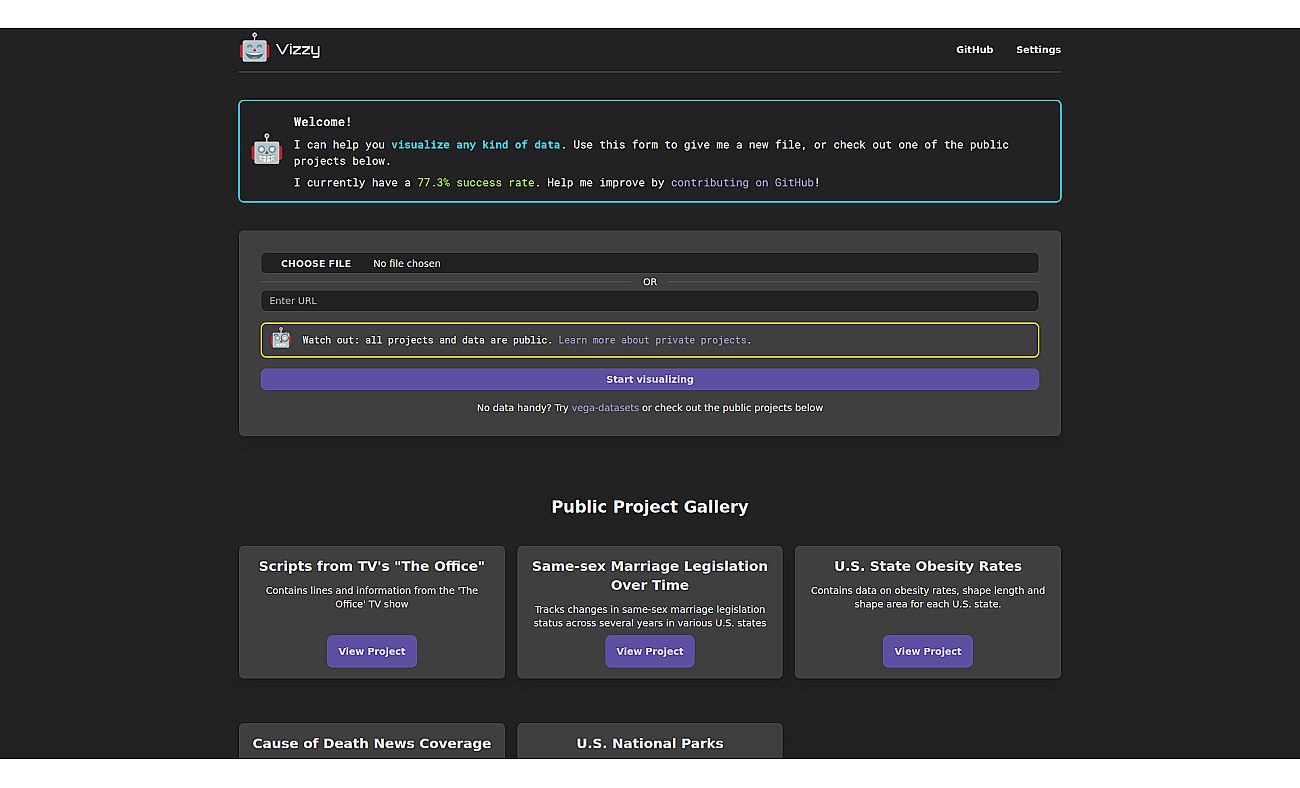This screenshot has width=1300, height=788.
Task: Click the robot icon in the warning notice
Action: [x=281, y=338]
